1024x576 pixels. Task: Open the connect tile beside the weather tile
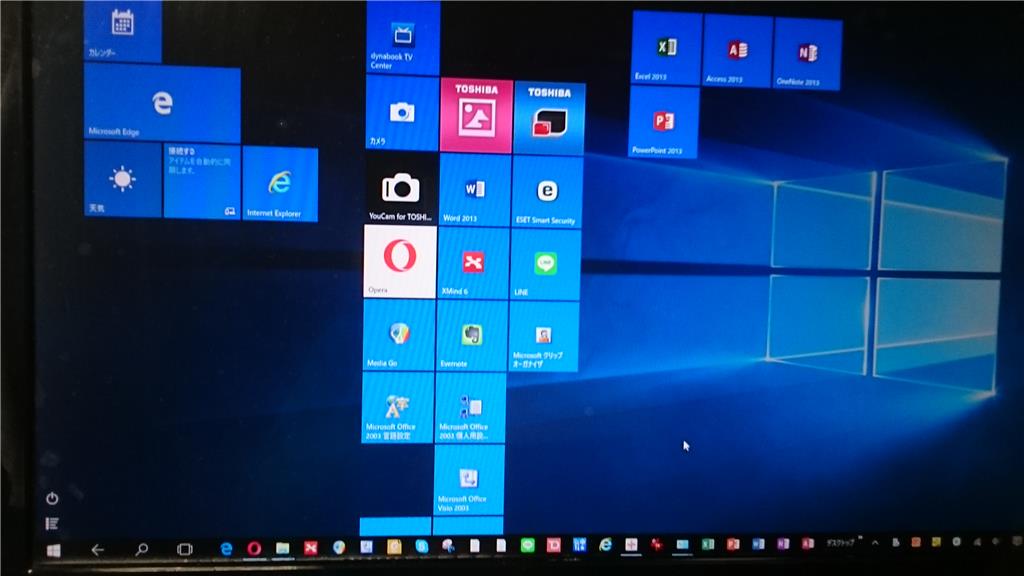coord(202,182)
